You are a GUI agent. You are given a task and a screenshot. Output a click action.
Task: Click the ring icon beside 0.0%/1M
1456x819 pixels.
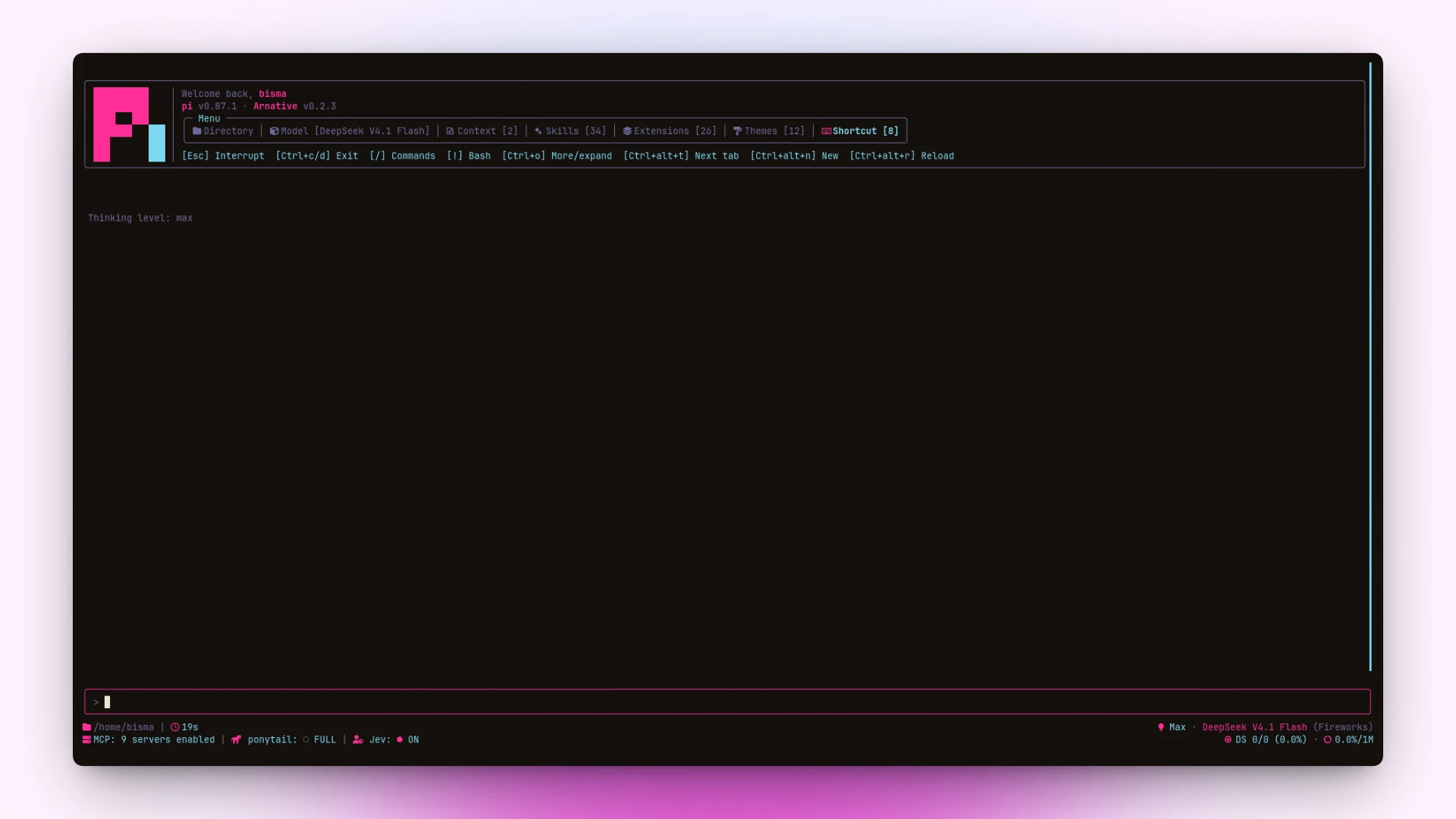[x=1328, y=739]
